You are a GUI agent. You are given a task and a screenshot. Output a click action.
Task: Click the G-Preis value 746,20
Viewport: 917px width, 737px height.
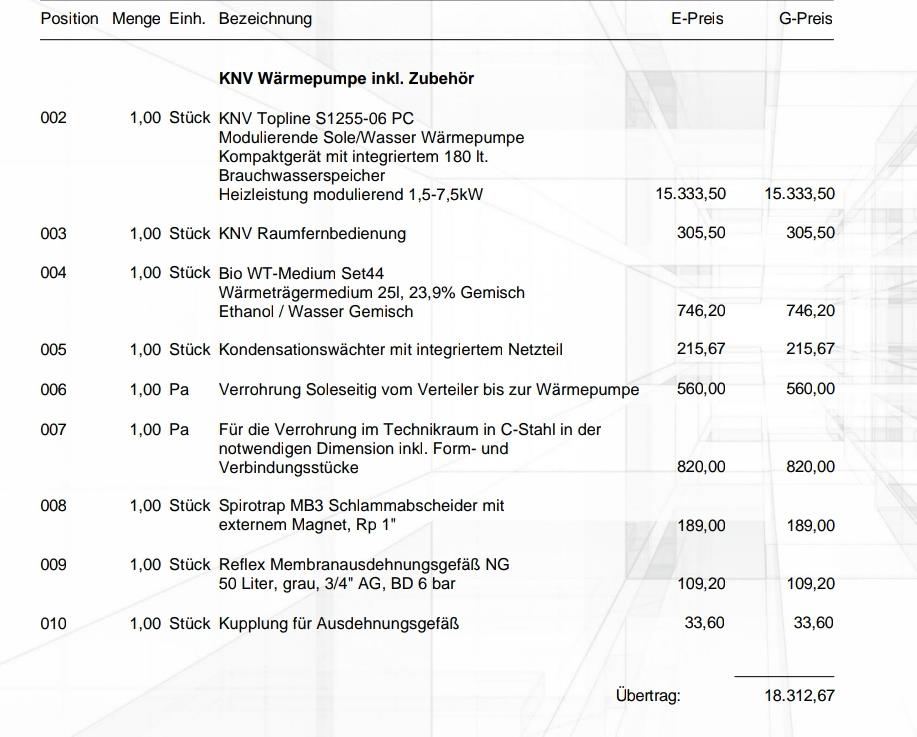(x=811, y=311)
